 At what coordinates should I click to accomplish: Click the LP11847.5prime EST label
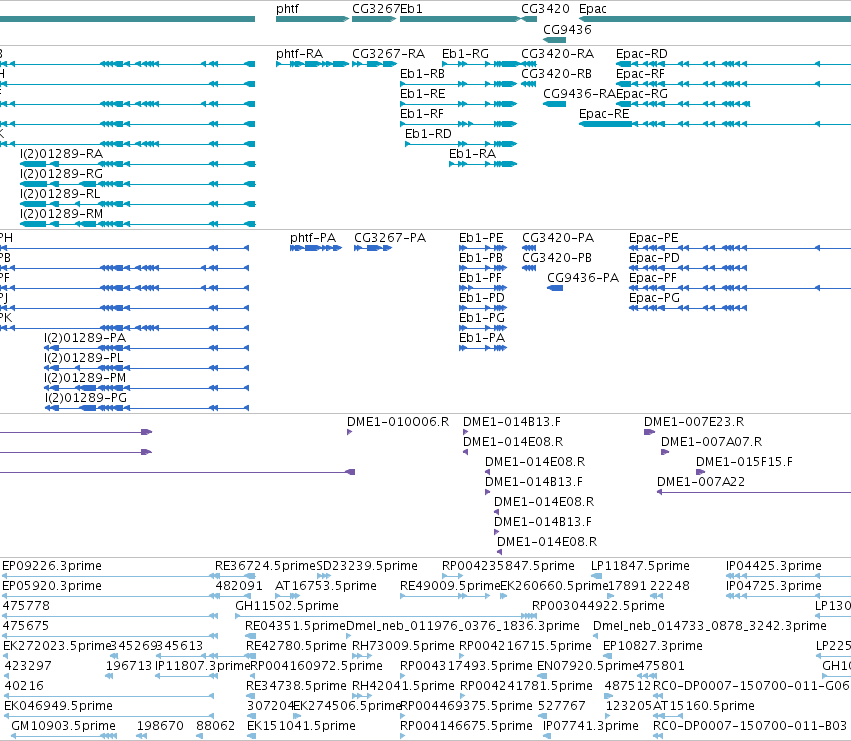coord(640,566)
